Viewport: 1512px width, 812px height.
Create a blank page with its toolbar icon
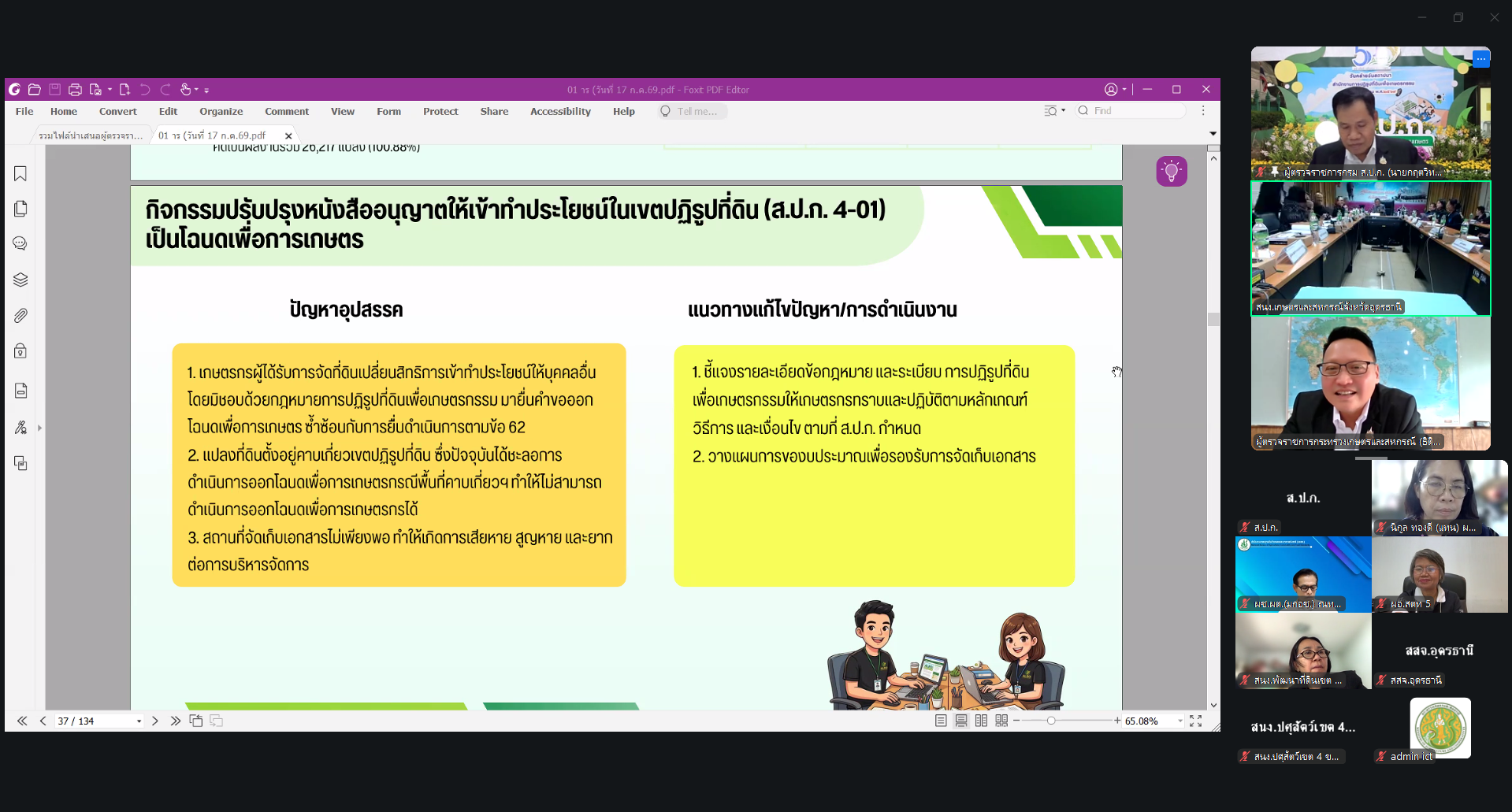click(x=124, y=90)
